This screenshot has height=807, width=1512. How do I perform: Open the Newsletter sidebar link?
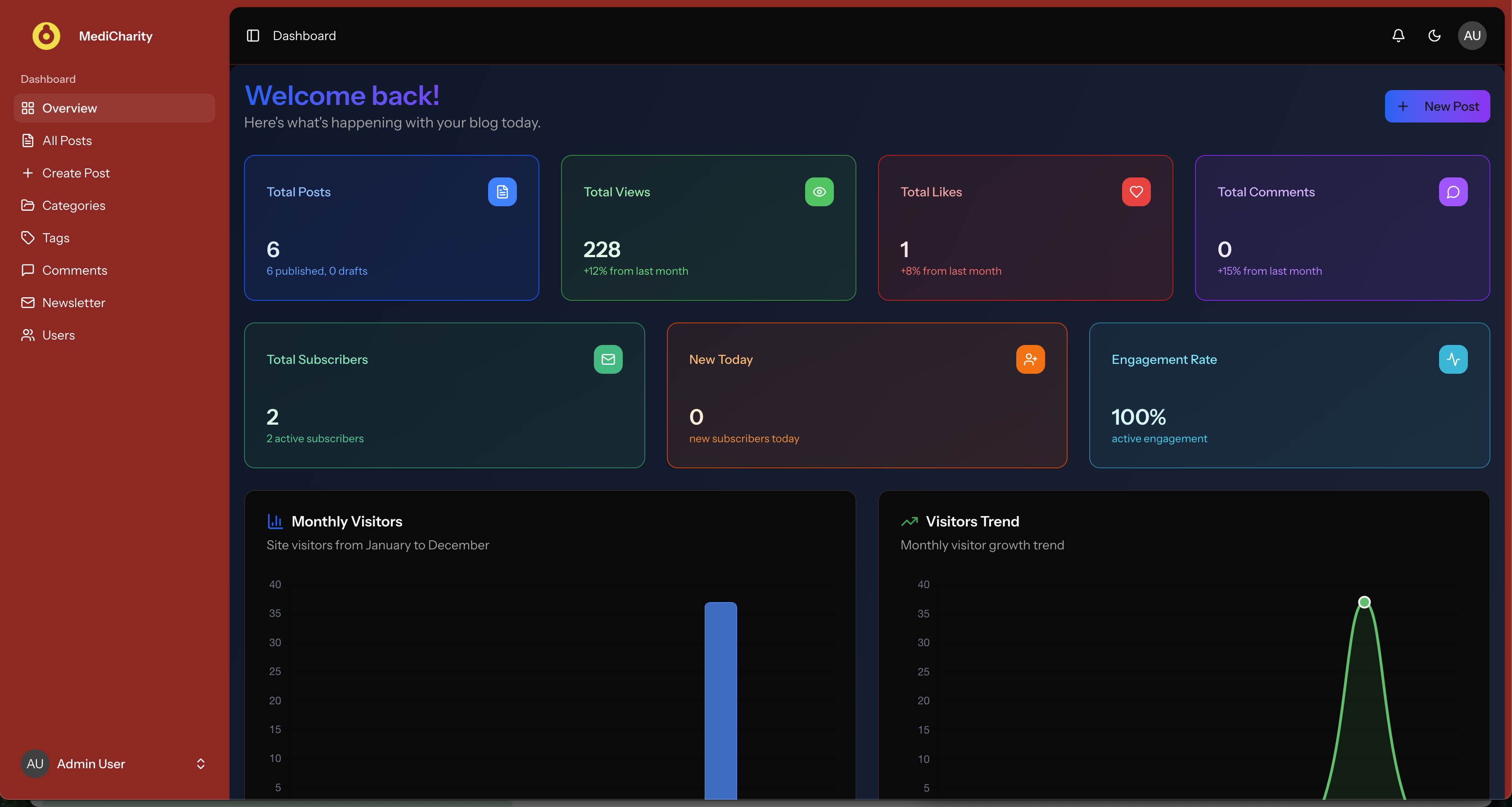[x=73, y=303]
